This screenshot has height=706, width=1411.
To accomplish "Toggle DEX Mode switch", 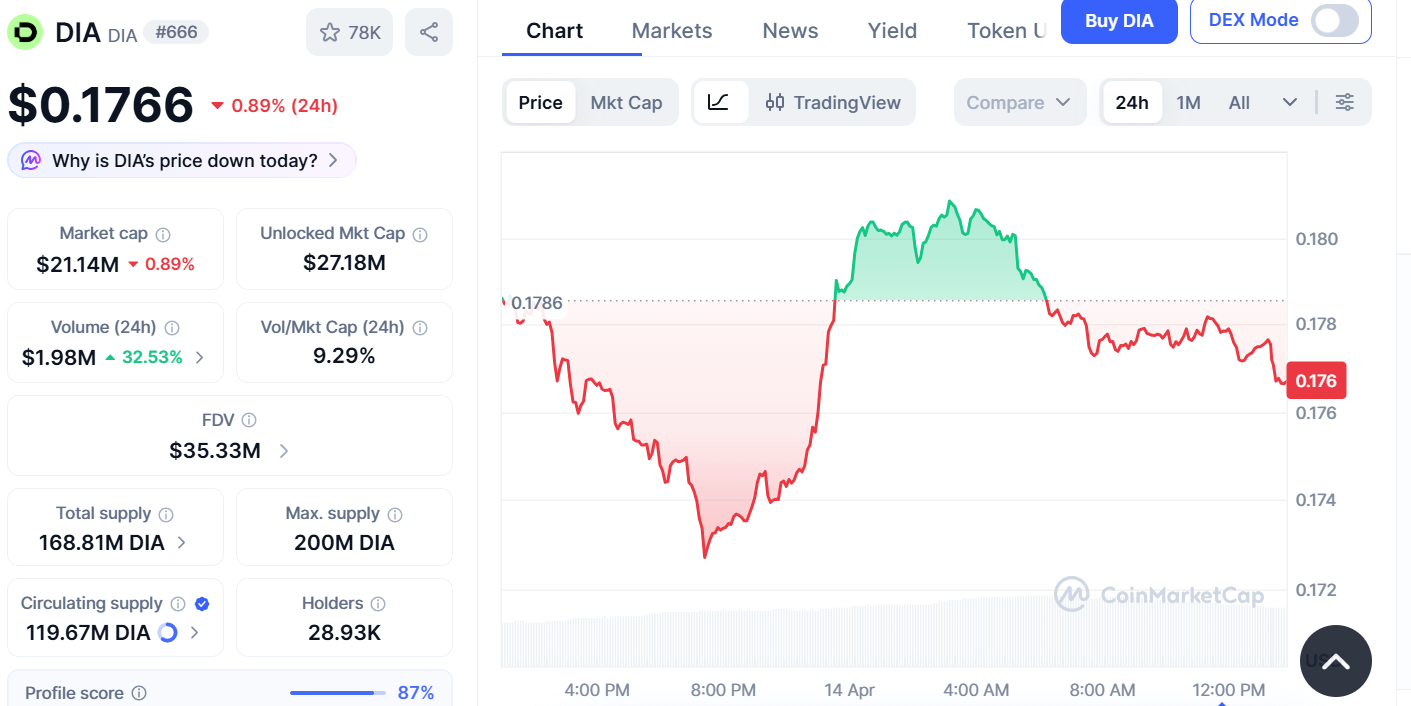I will coord(1334,20).
